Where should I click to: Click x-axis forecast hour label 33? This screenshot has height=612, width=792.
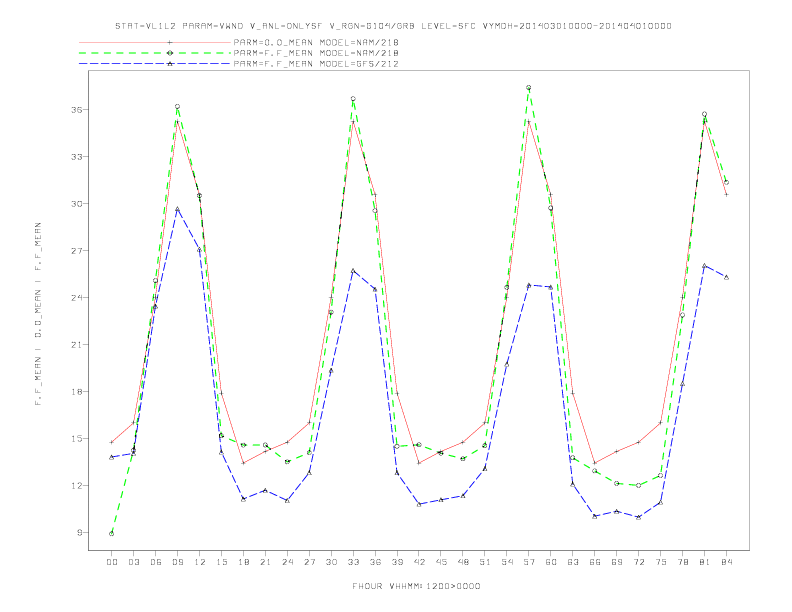click(x=353, y=562)
